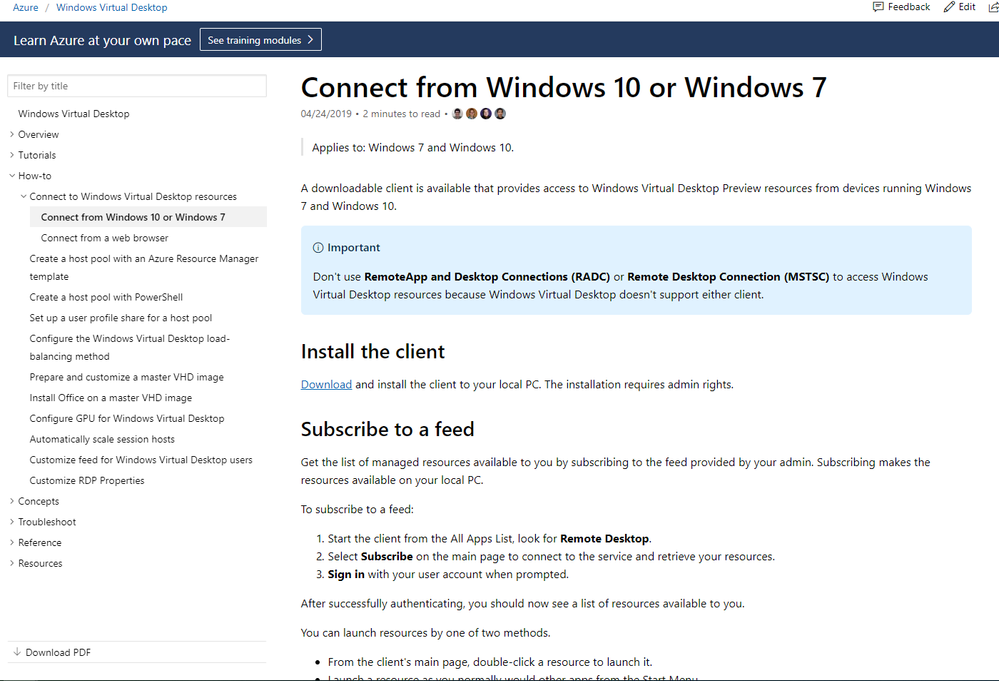Click the Edit link text

(x=967, y=7)
